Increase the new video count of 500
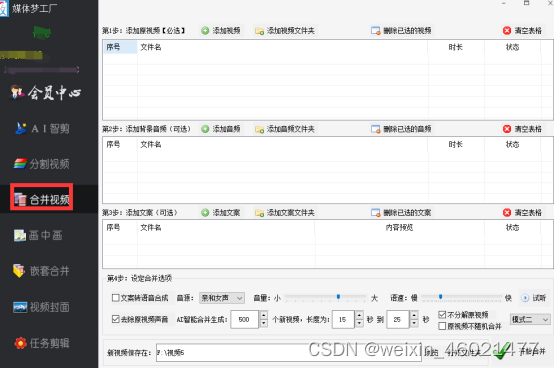This screenshot has width=554, height=368. [264, 315]
